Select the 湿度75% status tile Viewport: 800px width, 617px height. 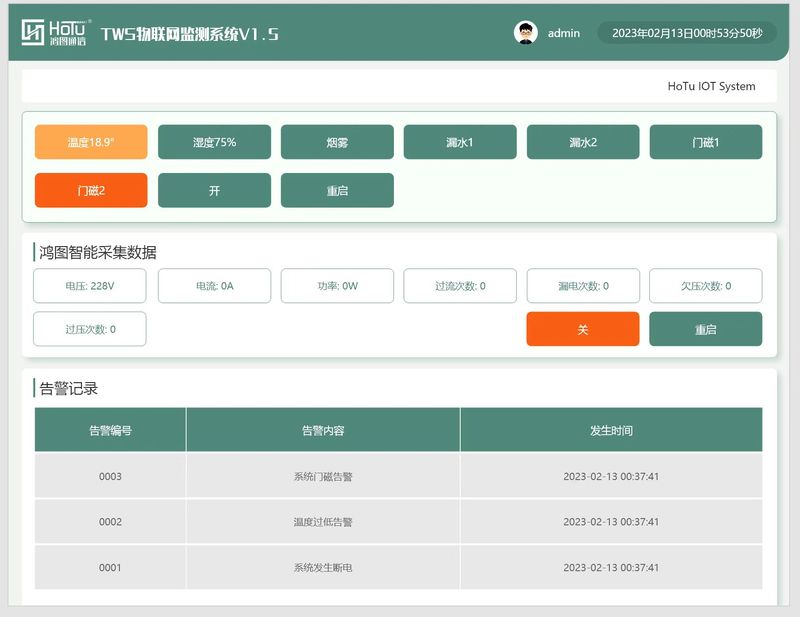pyautogui.click(x=214, y=142)
